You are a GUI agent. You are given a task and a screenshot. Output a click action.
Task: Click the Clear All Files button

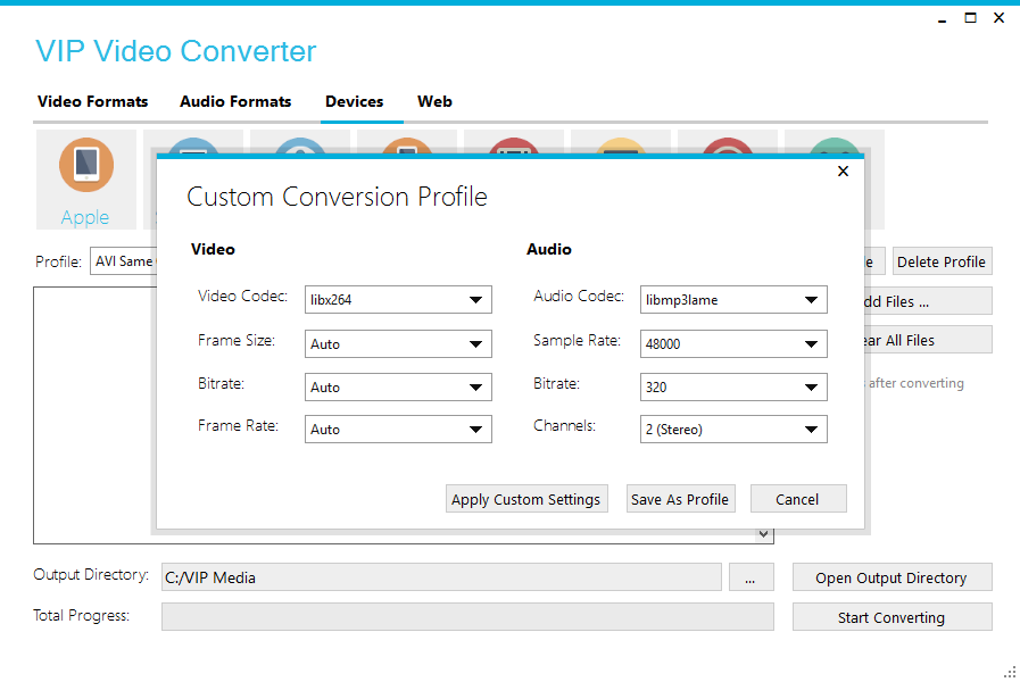[x=928, y=340]
